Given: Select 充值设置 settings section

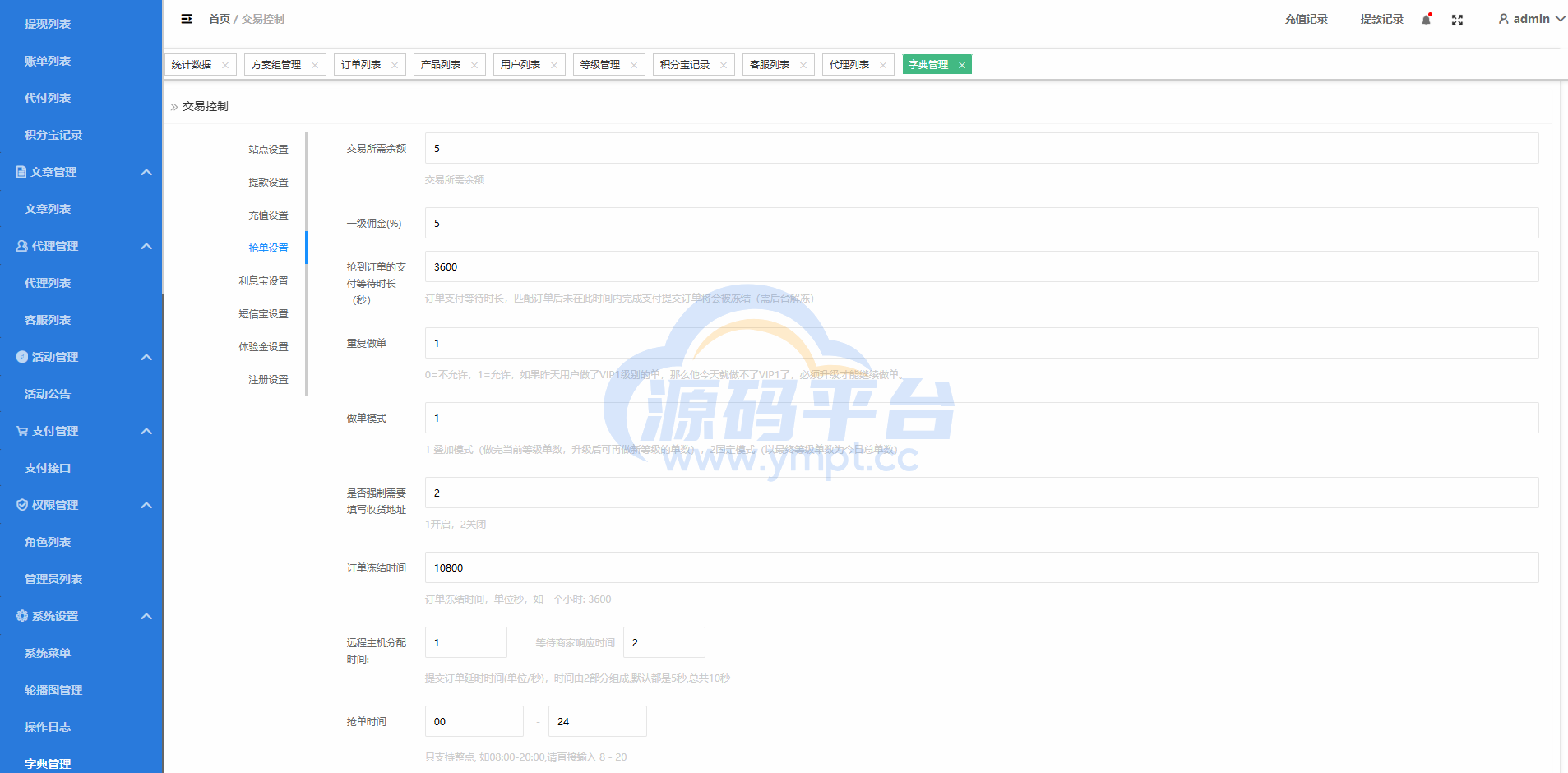Looking at the screenshot, I should 268,215.
